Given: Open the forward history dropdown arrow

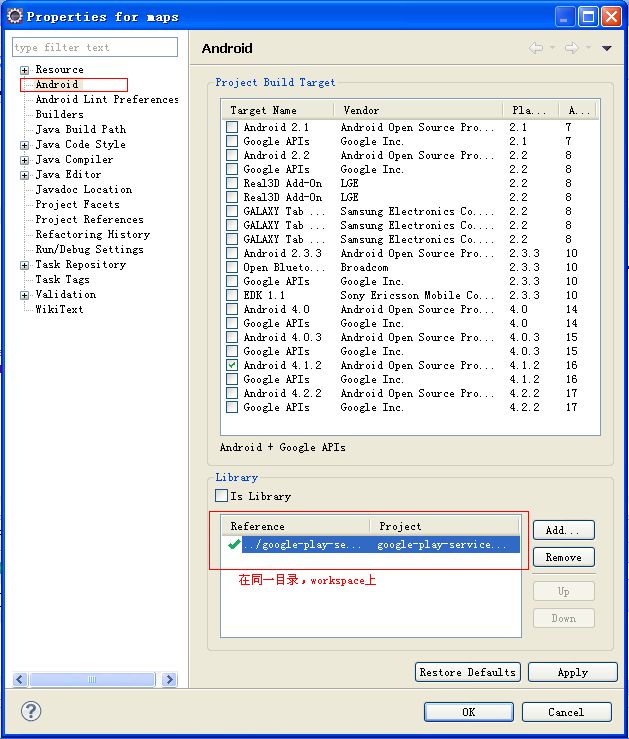Looking at the screenshot, I should pyautogui.click(x=588, y=48).
